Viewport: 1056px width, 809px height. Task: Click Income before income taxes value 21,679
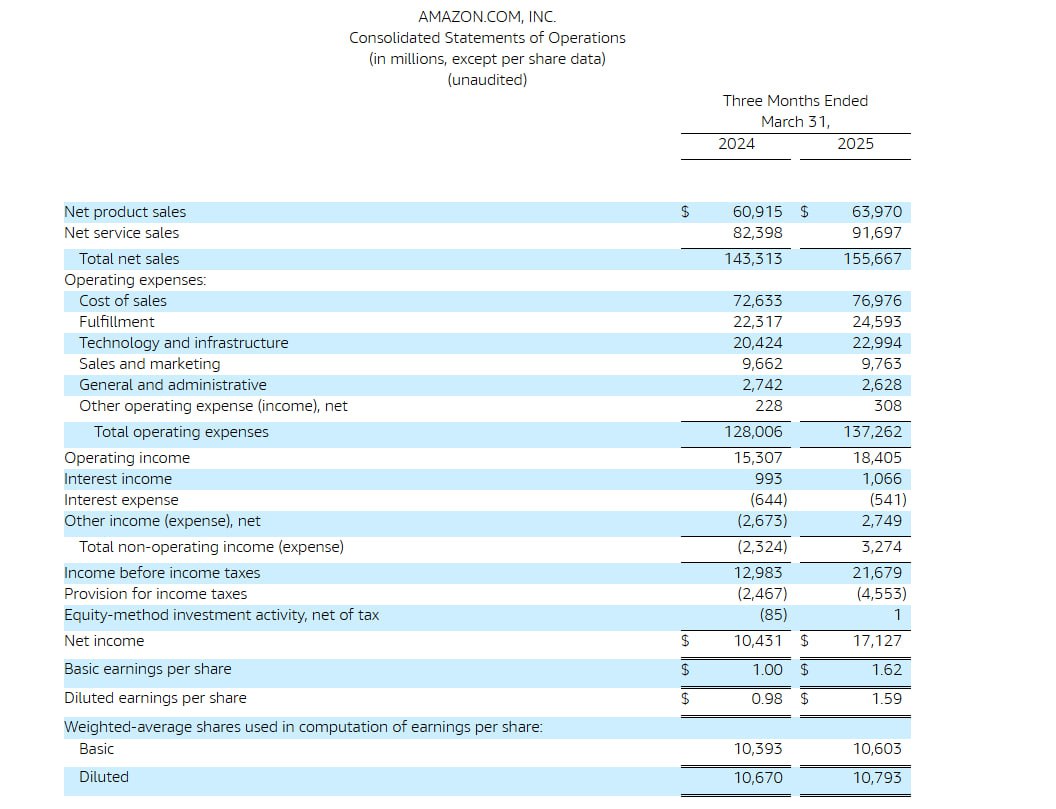[877, 573]
